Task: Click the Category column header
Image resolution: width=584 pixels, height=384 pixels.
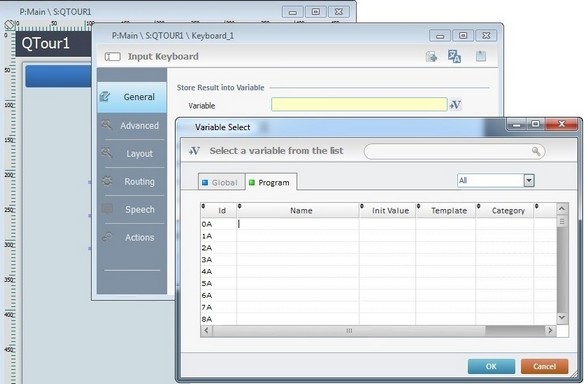Action: 505,210
